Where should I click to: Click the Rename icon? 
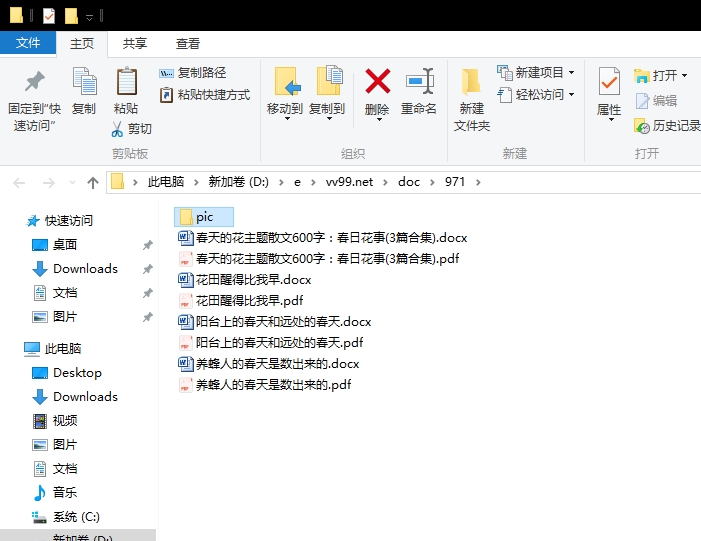click(x=420, y=81)
